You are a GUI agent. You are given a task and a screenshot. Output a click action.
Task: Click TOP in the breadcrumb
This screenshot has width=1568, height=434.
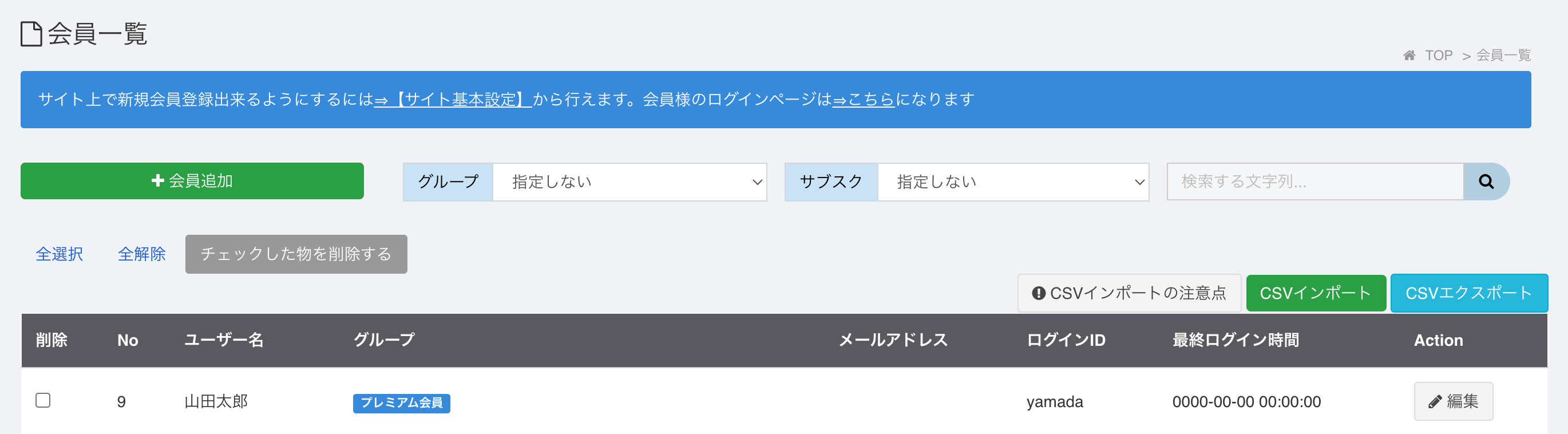pyautogui.click(x=1438, y=56)
